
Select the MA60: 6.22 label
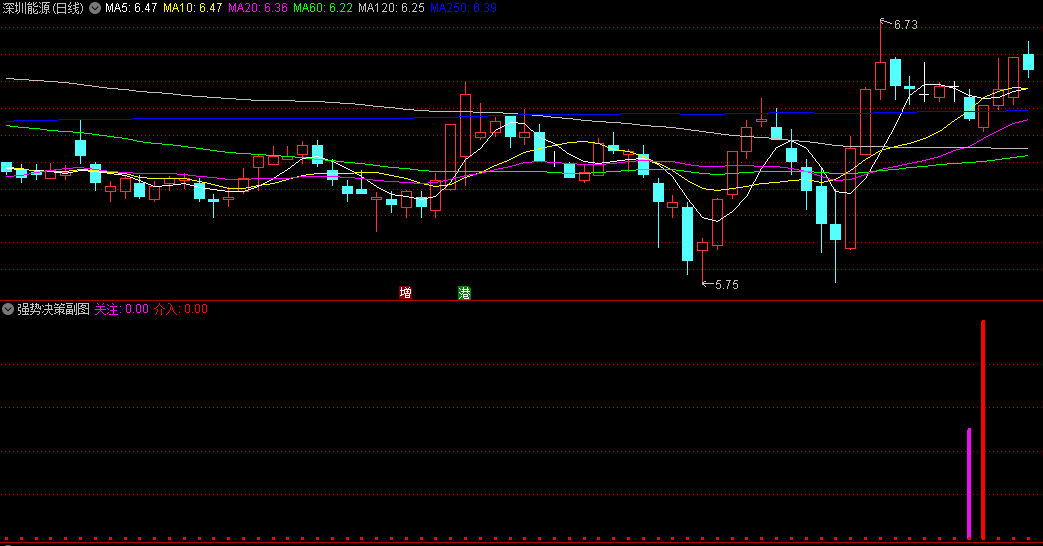tap(323, 8)
